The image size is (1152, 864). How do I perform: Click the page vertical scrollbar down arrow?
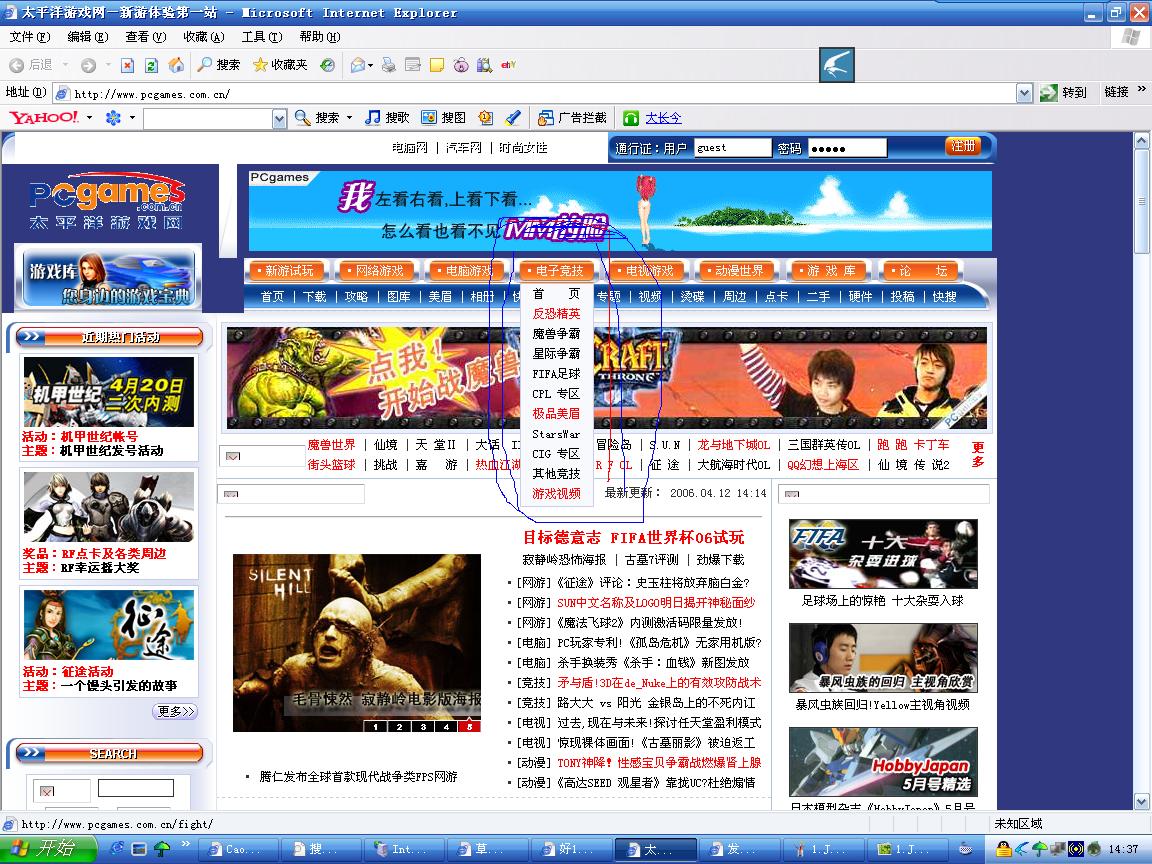(x=1142, y=801)
